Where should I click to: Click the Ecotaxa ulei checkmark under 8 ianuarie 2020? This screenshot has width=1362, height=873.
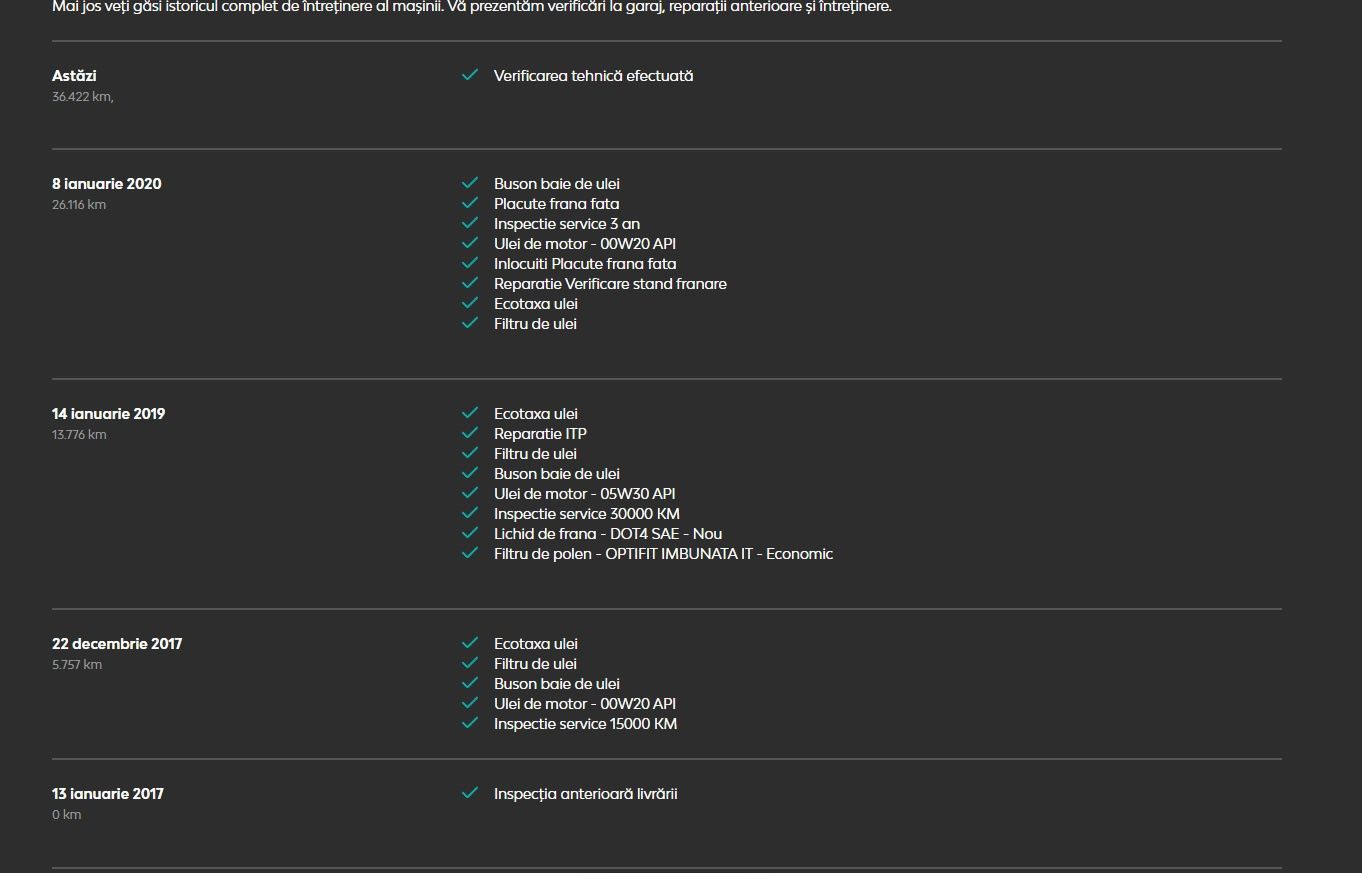click(x=470, y=303)
